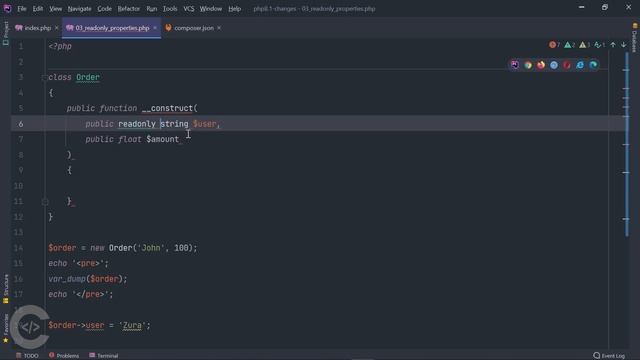
Task: Collapse the Order class fold marker
Action: (44, 77)
